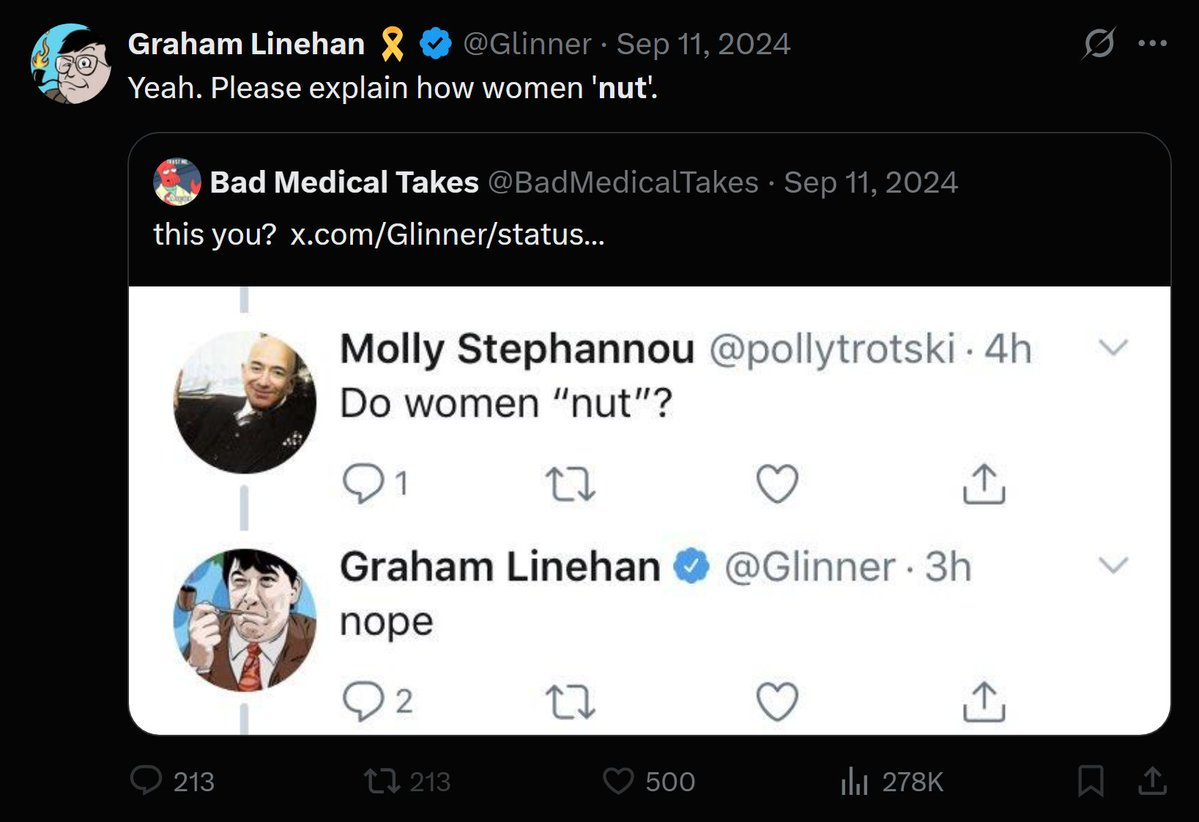
Task: Click the yellow ribbon emoji beside the name
Action: click(392, 44)
